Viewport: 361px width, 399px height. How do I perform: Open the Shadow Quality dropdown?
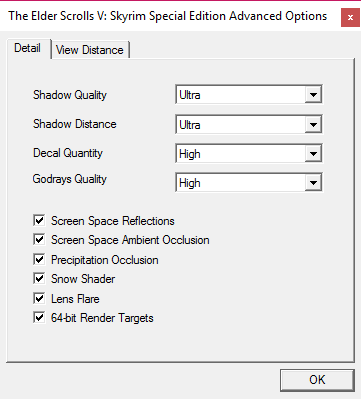pyautogui.click(x=249, y=95)
